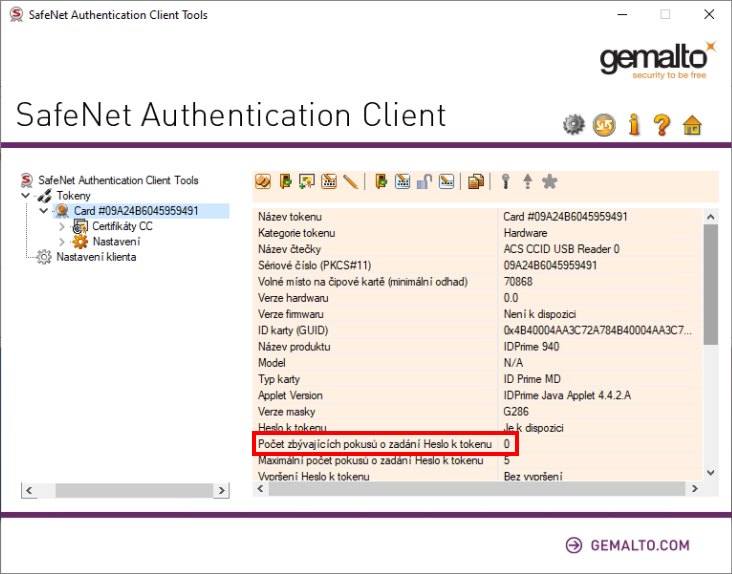Click the Název tokenu row label

[290, 217]
